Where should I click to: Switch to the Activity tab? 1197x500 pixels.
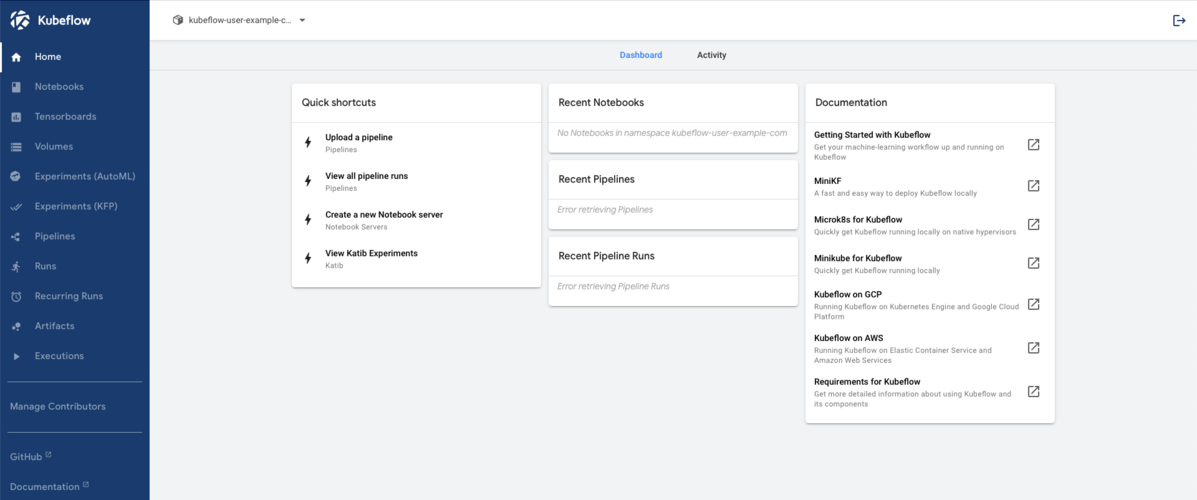pyautogui.click(x=711, y=55)
